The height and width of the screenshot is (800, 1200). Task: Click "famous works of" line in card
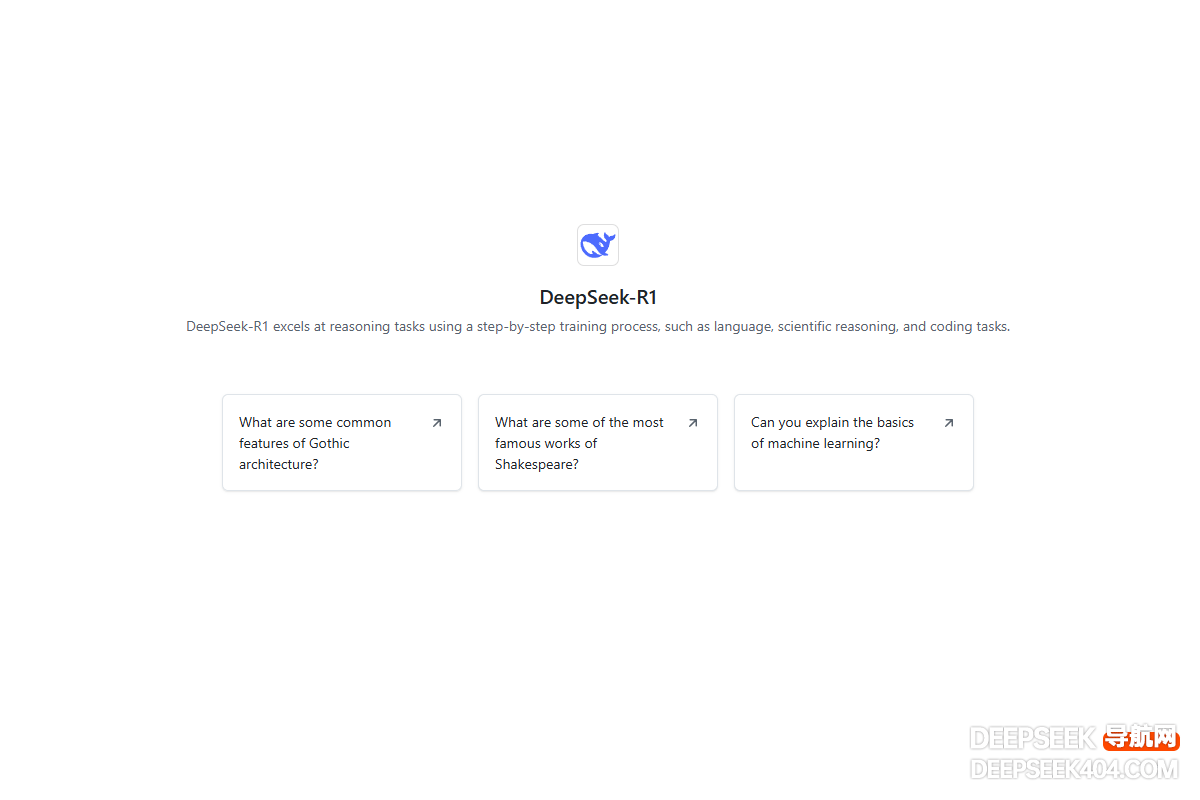pyautogui.click(x=546, y=444)
